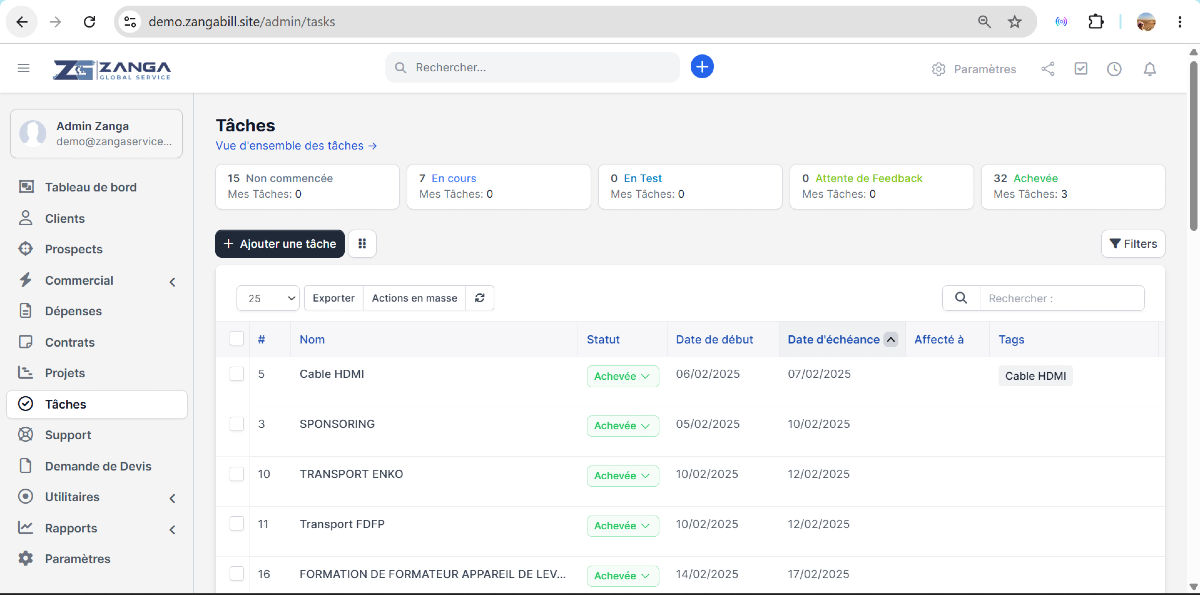Click the Zanga Global Service logo
The image size is (1200, 595).
(x=112, y=68)
